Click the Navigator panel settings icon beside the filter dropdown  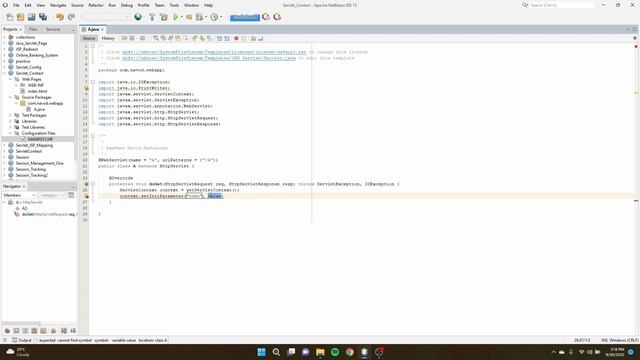click(x=71, y=196)
